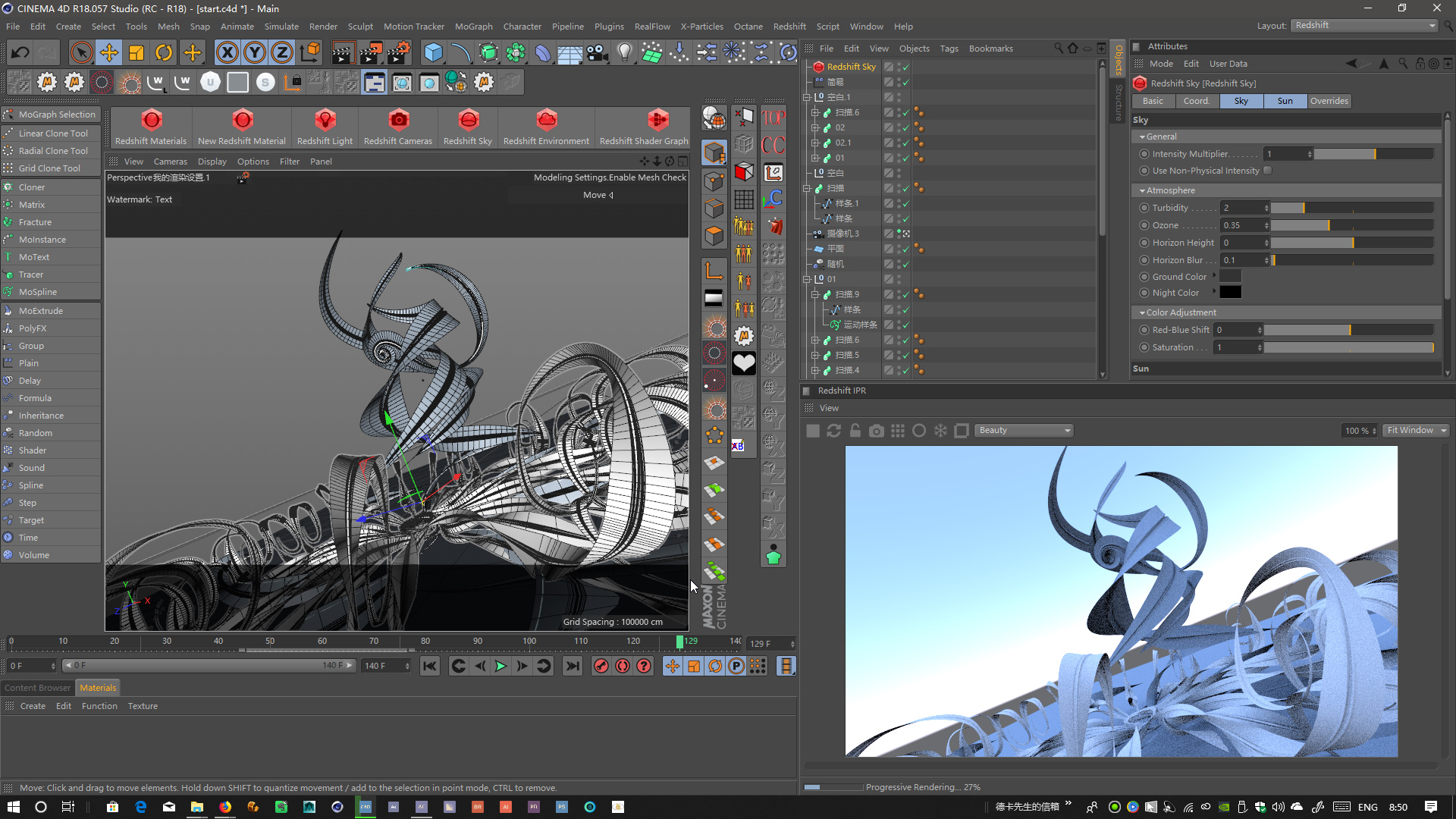
Task: Click the Random effector item
Action: (x=51, y=433)
